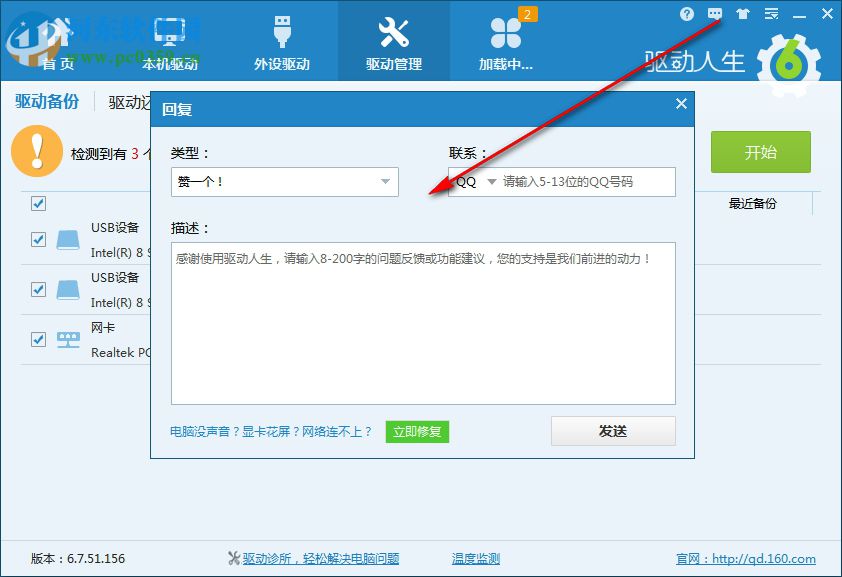Switch to the 驱动还原 tab
842x577 pixels.
(x=132, y=102)
